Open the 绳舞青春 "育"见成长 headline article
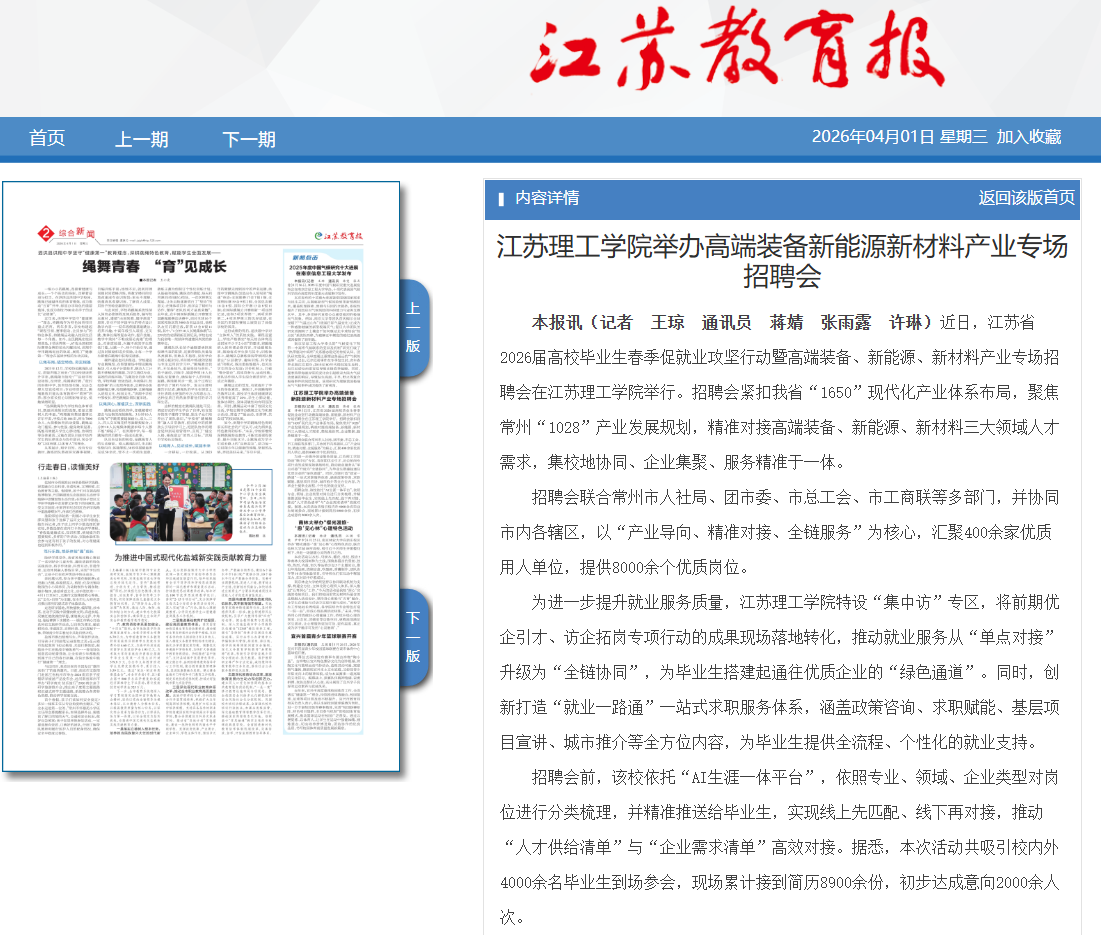1101x935 pixels. click(x=154, y=267)
